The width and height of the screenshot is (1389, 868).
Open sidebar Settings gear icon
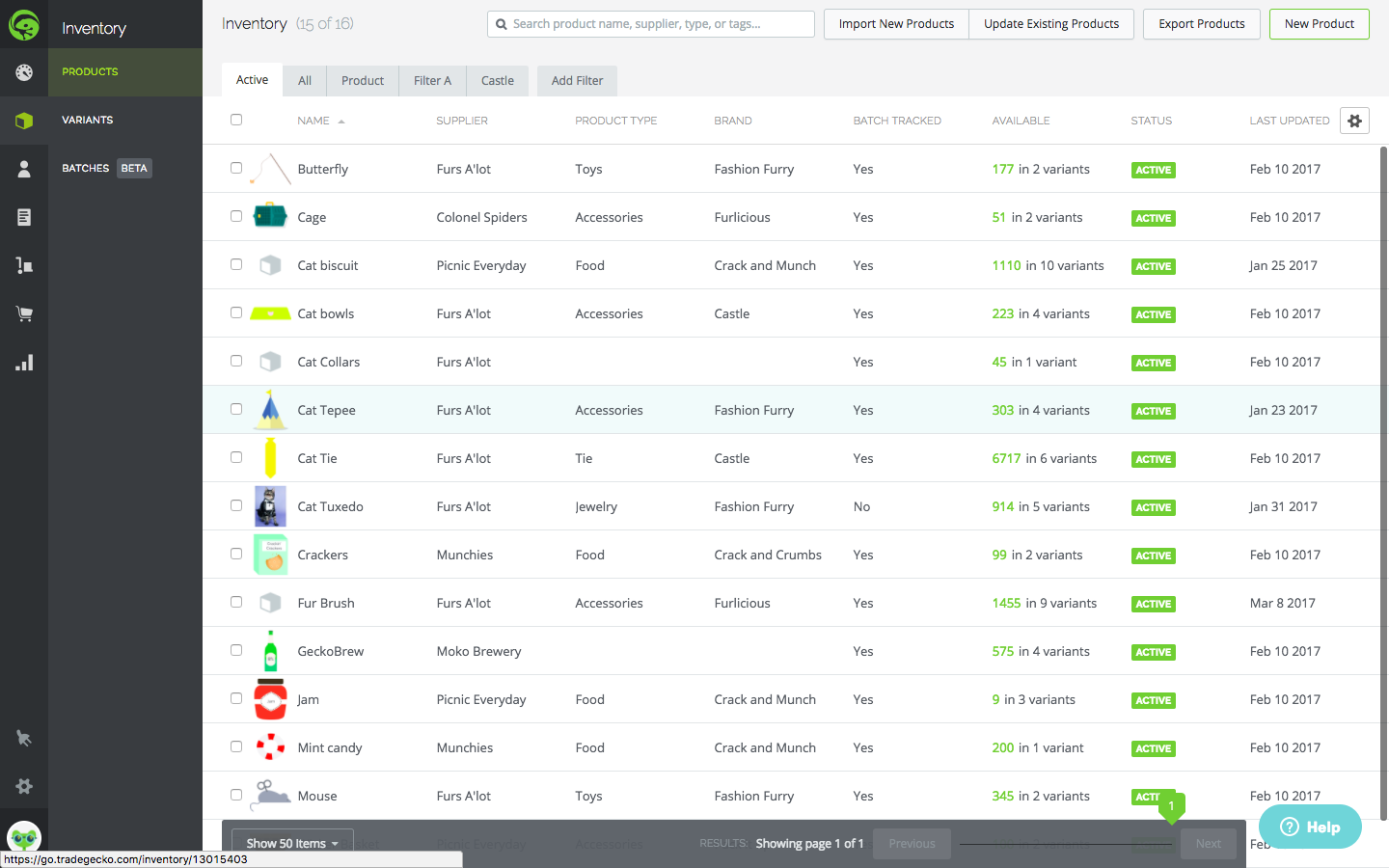pos(24,786)
